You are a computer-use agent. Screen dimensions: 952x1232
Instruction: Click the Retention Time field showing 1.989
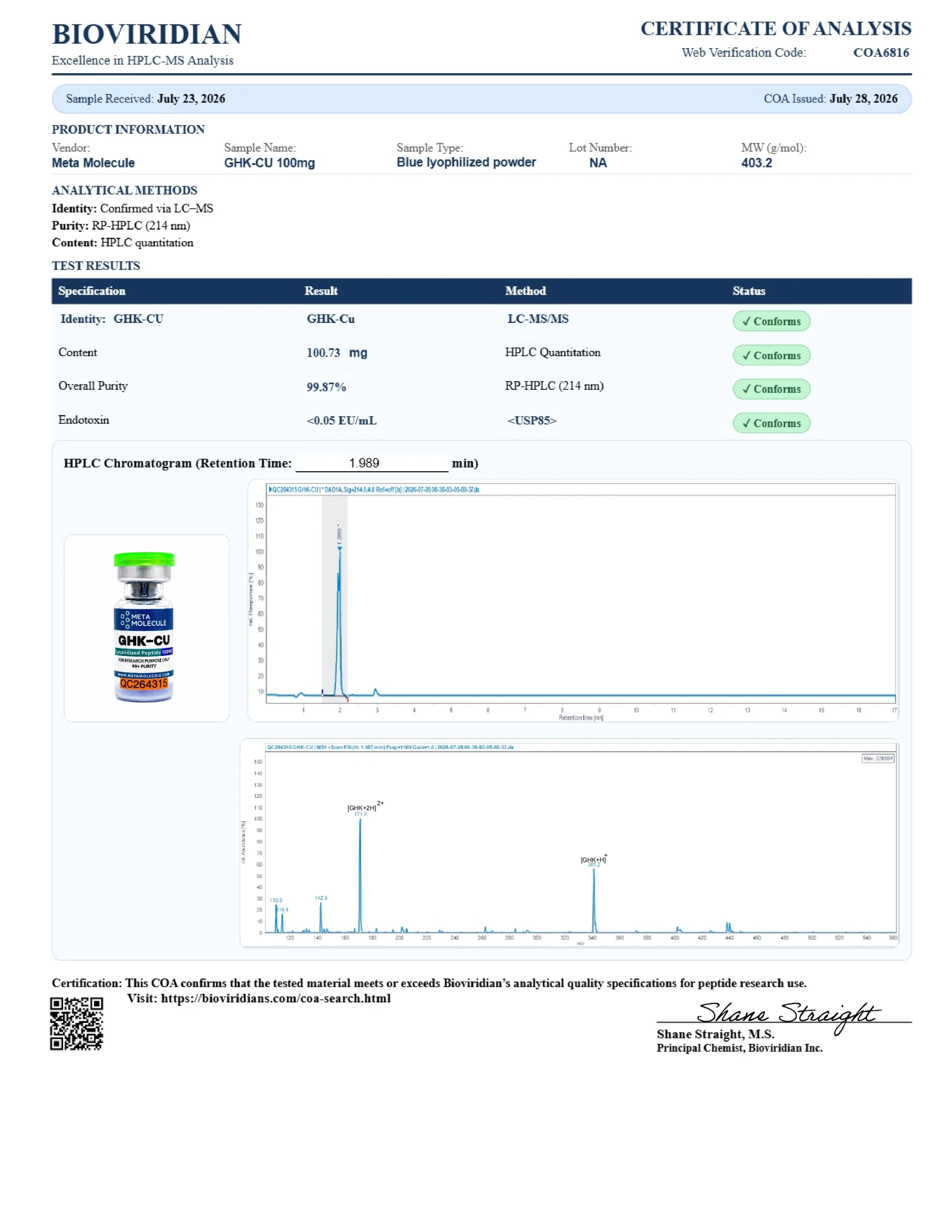[372, 463]
